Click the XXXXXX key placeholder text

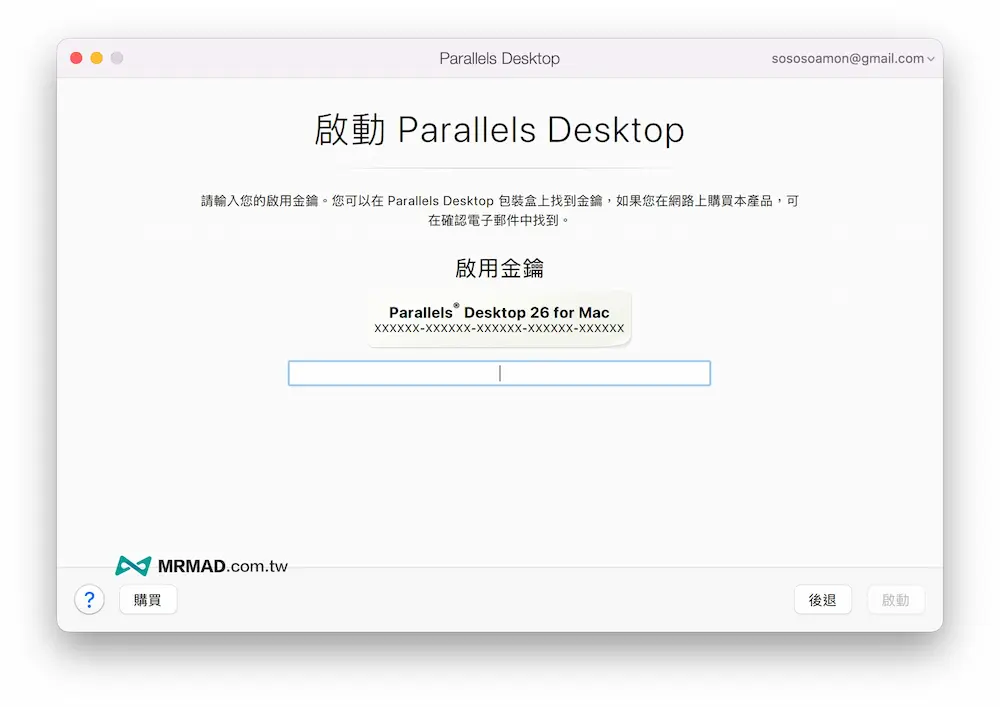coord(499,328)
